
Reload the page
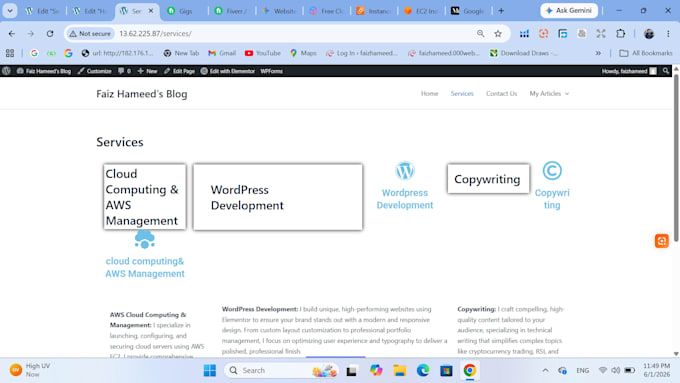tap(50, 33)
